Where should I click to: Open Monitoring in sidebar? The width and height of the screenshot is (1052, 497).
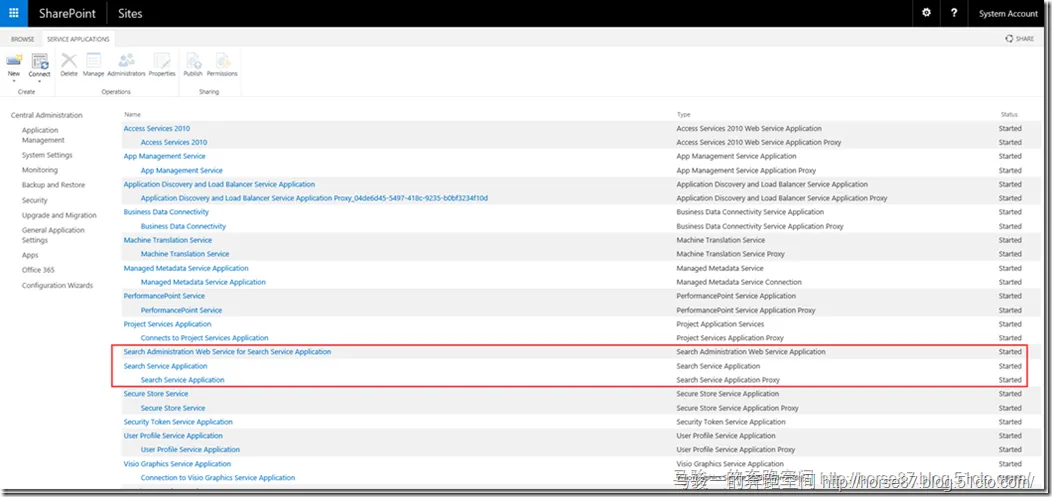point(40,170)
